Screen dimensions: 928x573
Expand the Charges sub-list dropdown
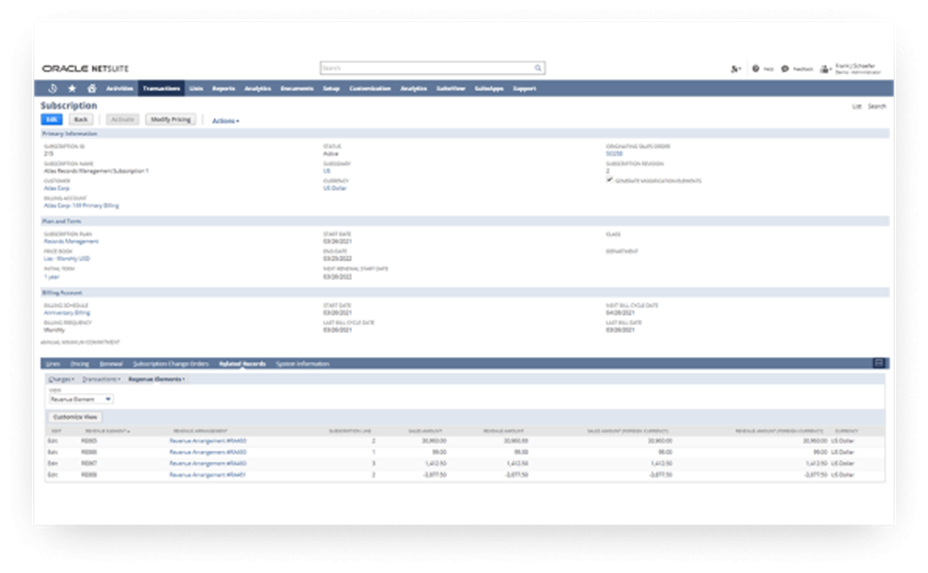pos(60,379)
